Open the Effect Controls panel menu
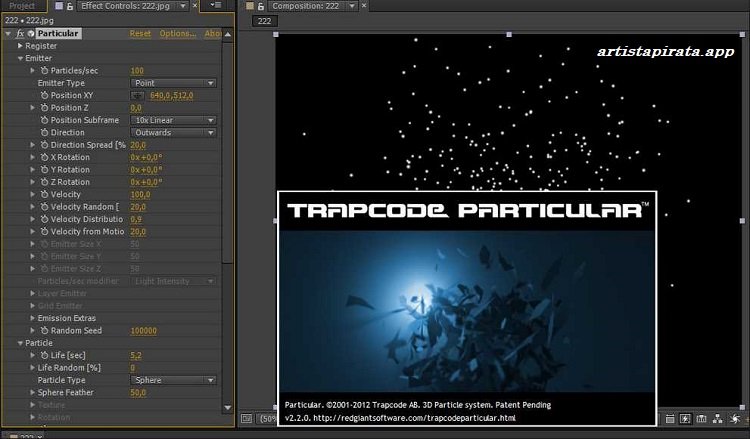Image resolution: width=750 pixels, height=439 pixels. [216, 6]
